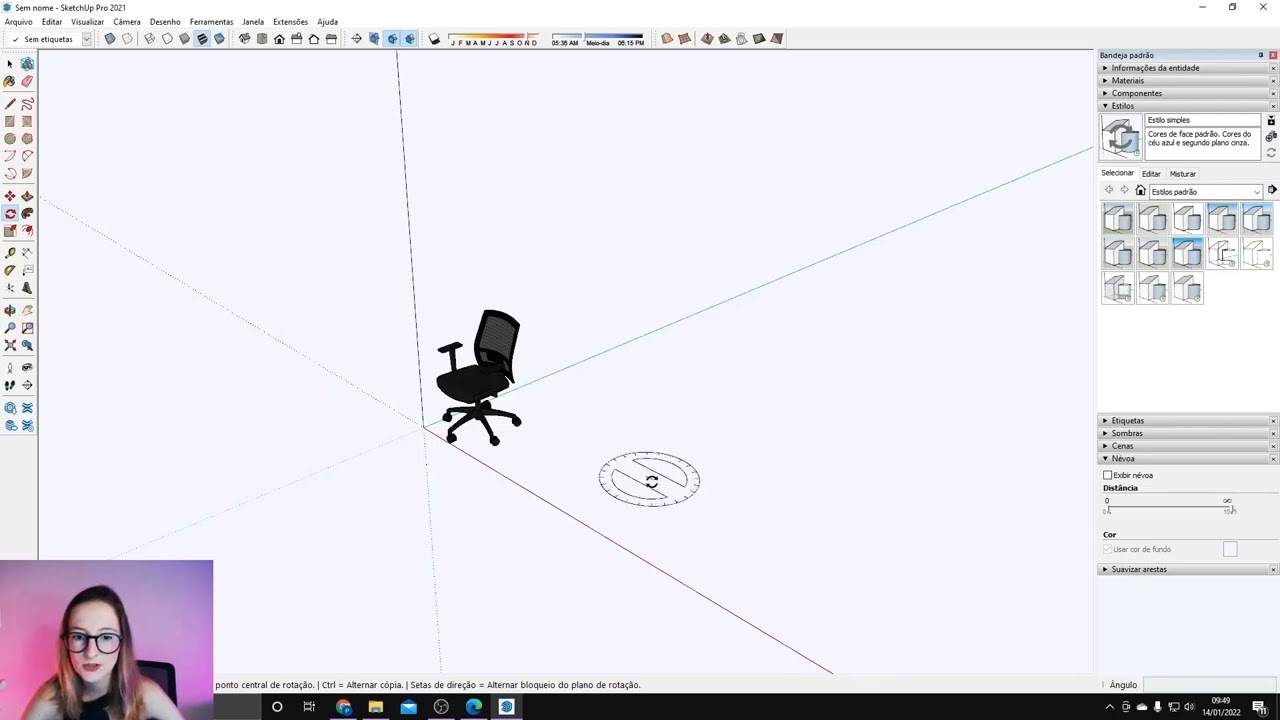This screenshot has width=1280, height=720.
Task: Select the Protractor tool
Action: [10, 270]
